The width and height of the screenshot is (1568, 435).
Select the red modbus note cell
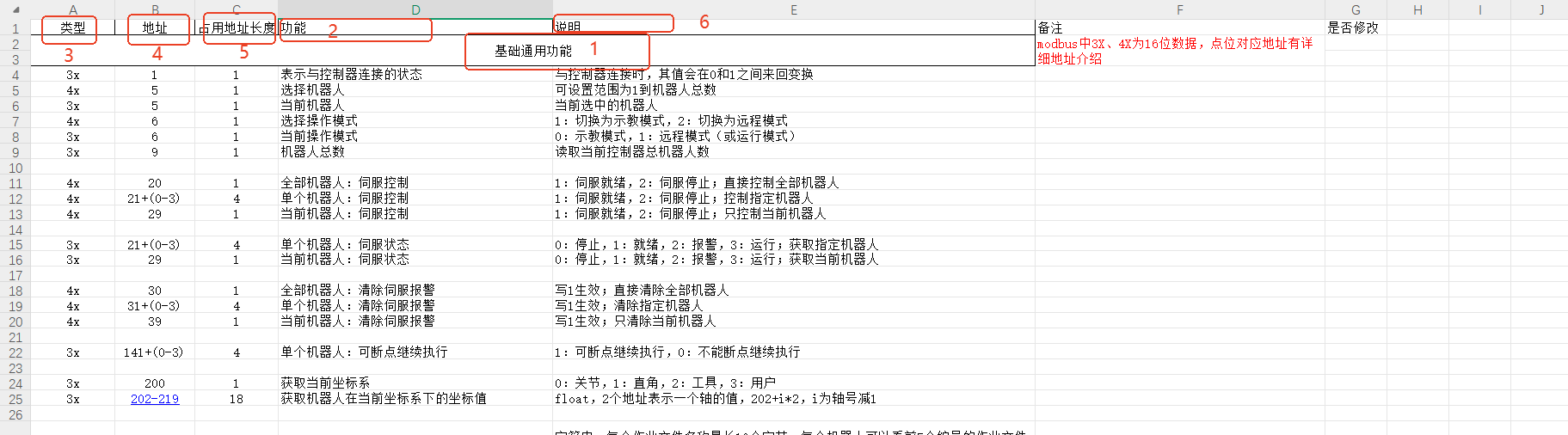click(1179, 51)
